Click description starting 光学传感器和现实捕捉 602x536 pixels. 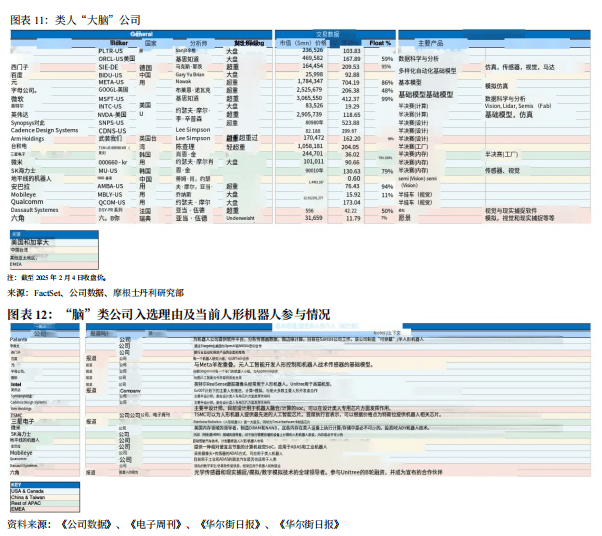[318, 472]
